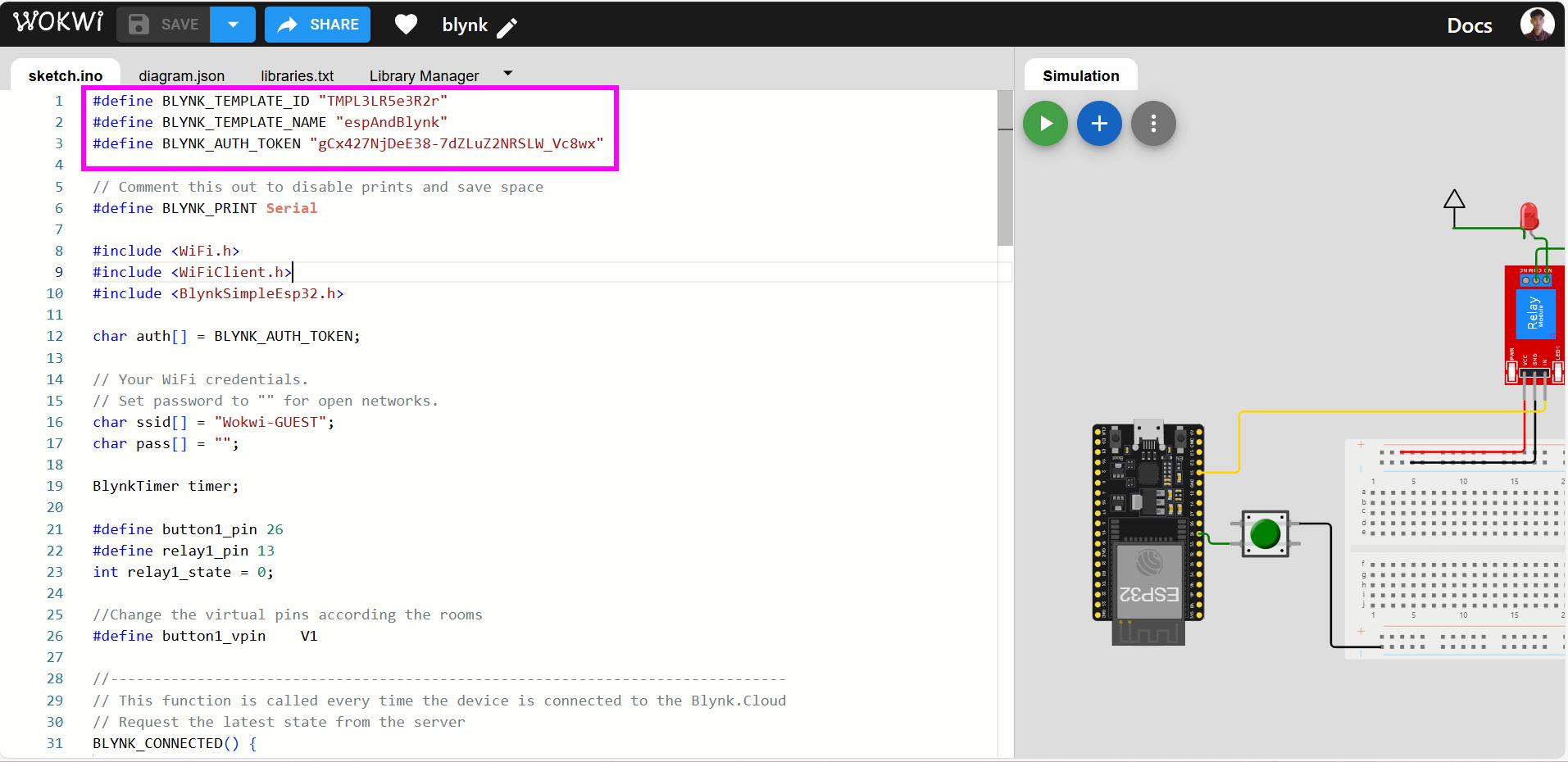
Task: Switch to the sketch.ino tab
Action: click(x=66, y=75)
